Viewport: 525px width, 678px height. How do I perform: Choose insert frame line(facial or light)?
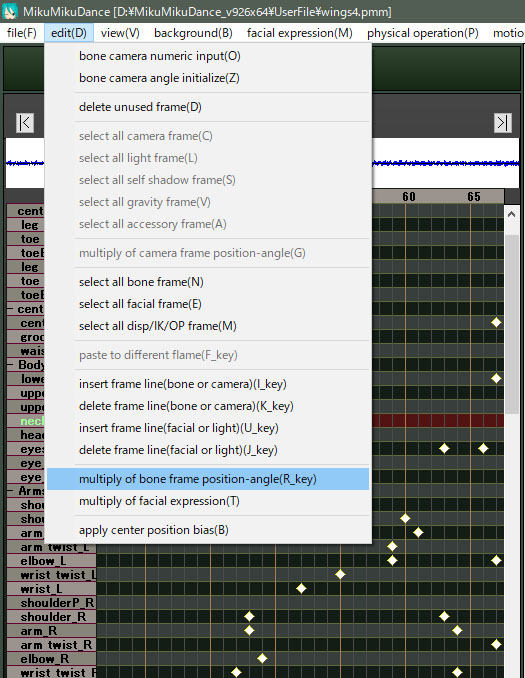click(208, 429)
